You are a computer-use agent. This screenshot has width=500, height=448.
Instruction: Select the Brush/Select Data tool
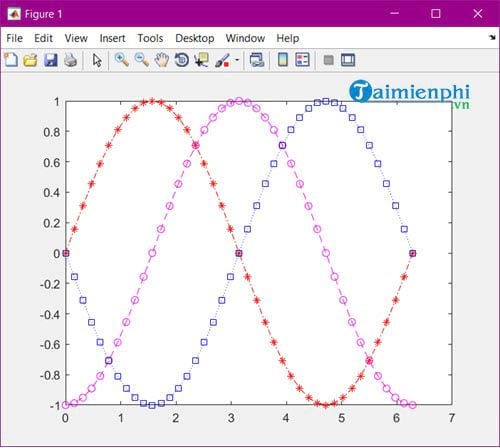tap(222, 60)
